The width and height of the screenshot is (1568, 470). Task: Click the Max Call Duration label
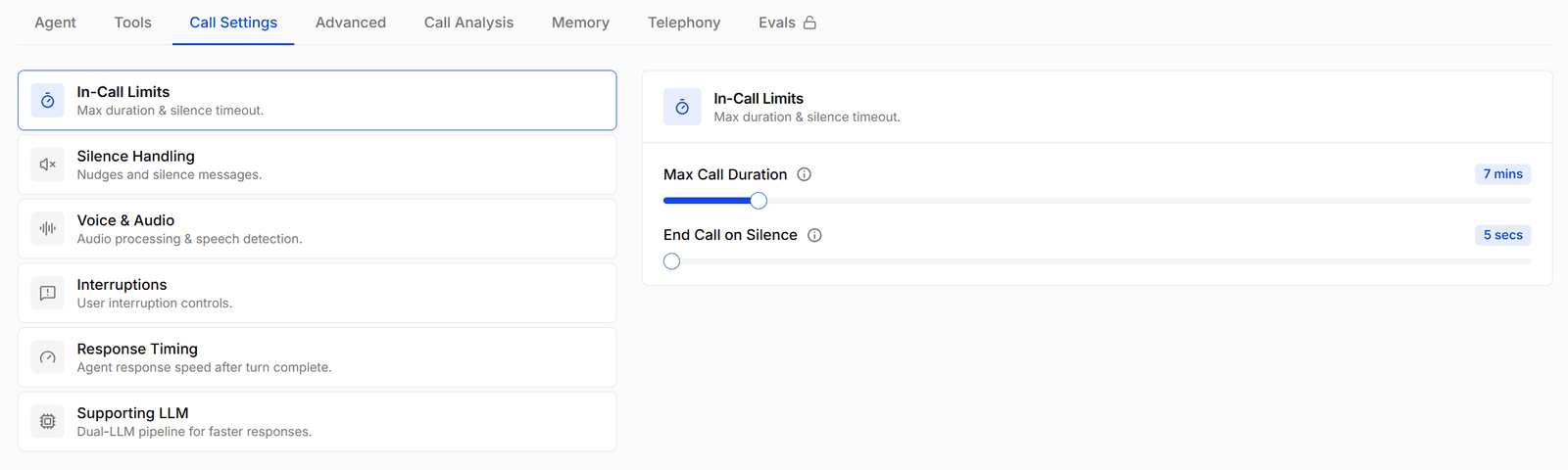pos(725,174)
